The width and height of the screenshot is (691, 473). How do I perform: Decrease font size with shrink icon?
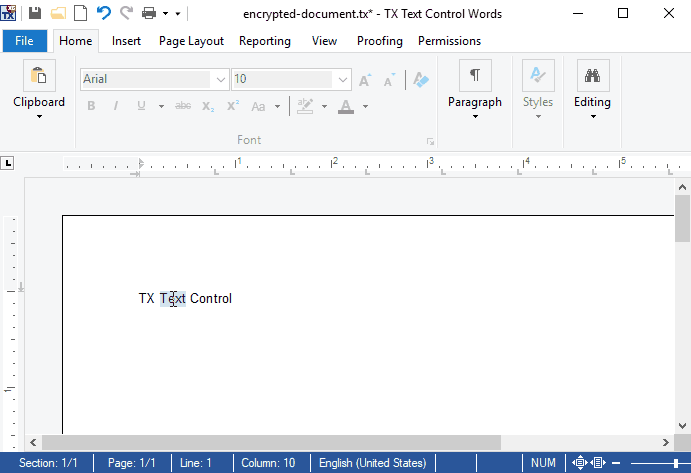click(x=389, y=80)
